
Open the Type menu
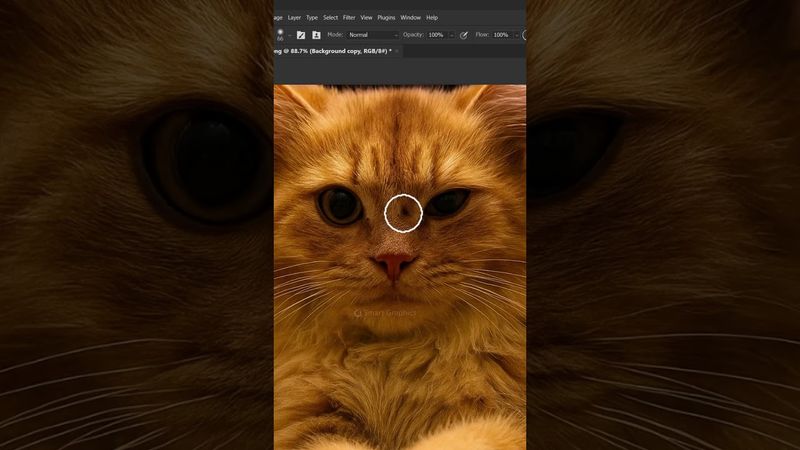(x=312, y=18)
